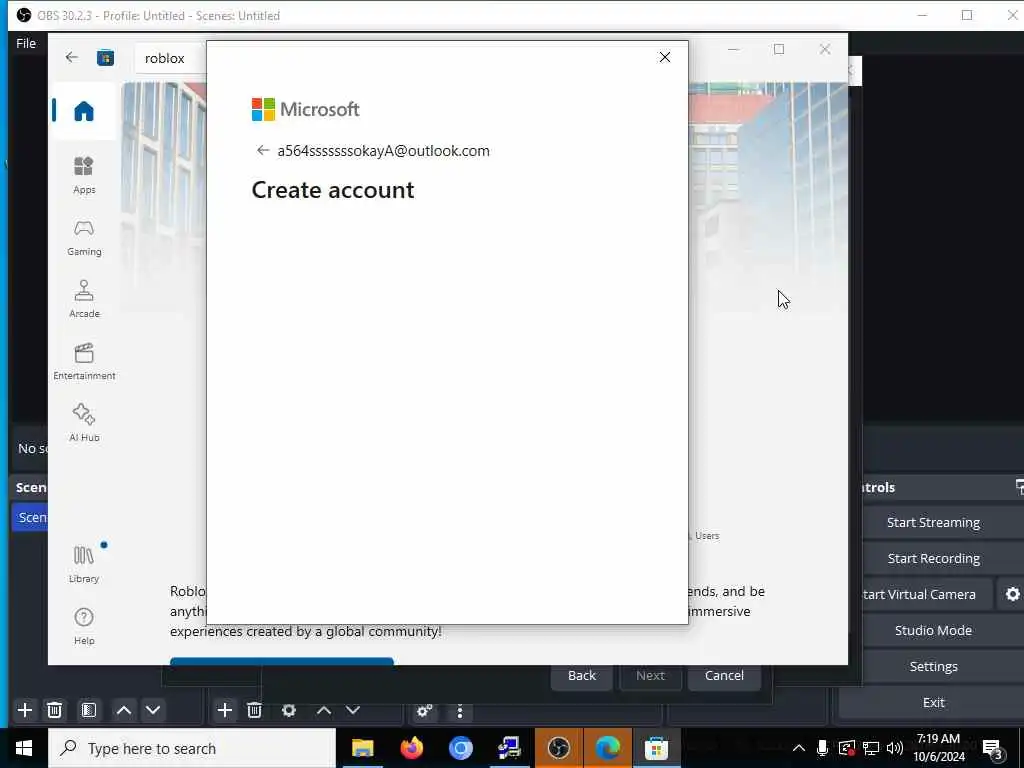
Task: Click Next button in OBS wizard
Action: (x=650, y=675)
